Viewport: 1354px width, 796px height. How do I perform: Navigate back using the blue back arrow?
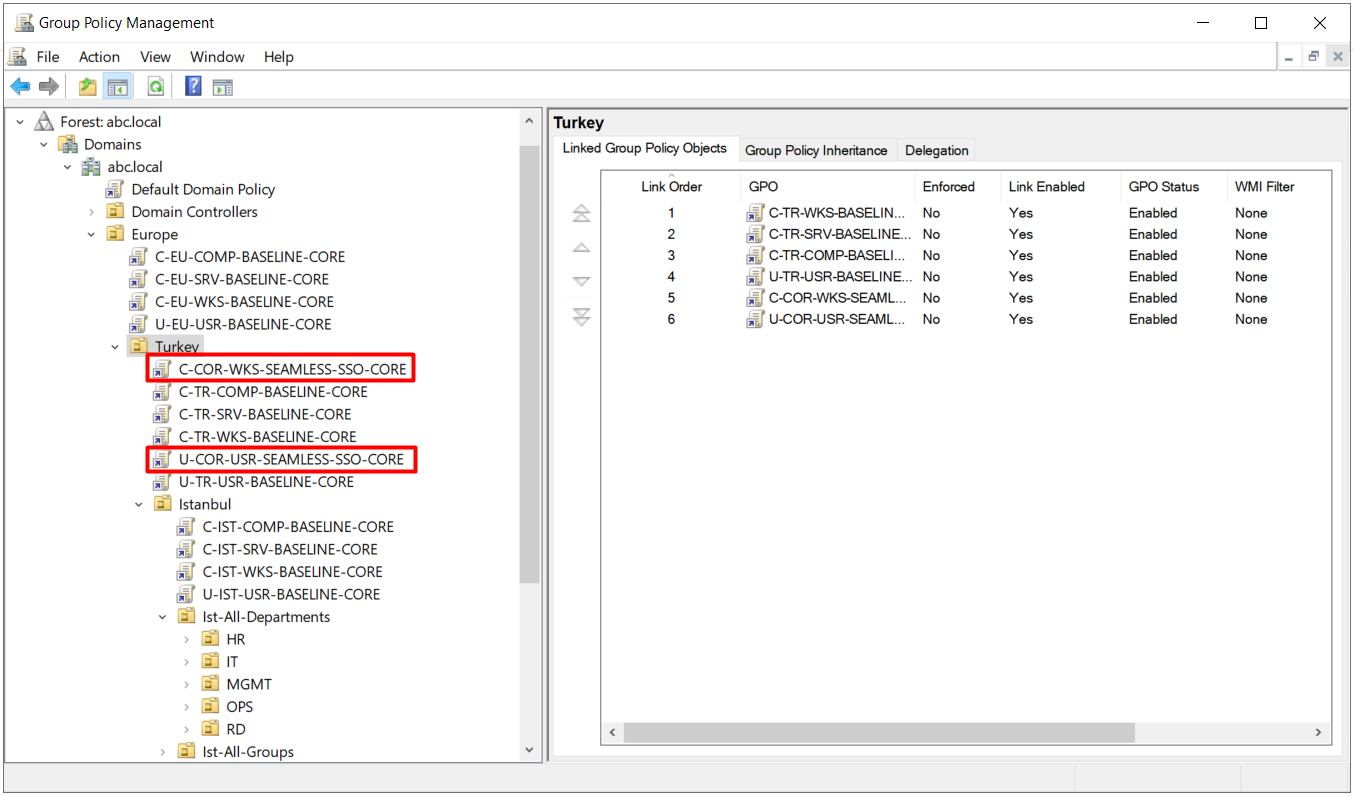pyautogui.click(x=20, y=86)
